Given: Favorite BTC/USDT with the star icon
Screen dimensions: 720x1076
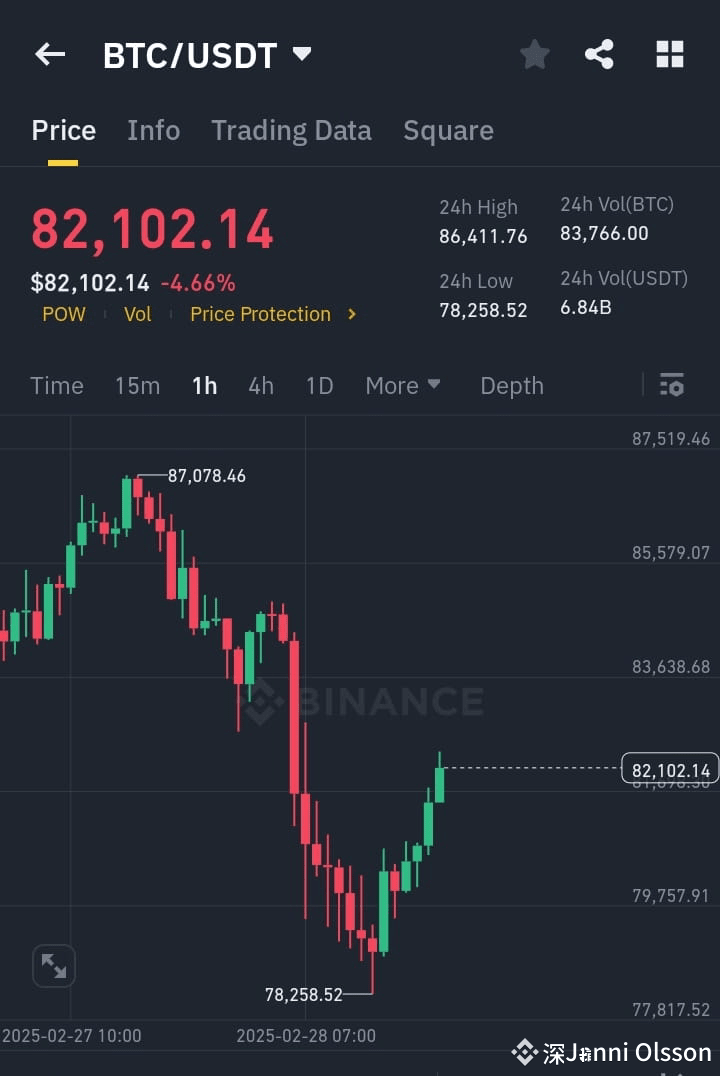Looking at the screenshot, I should pos(534,55).
